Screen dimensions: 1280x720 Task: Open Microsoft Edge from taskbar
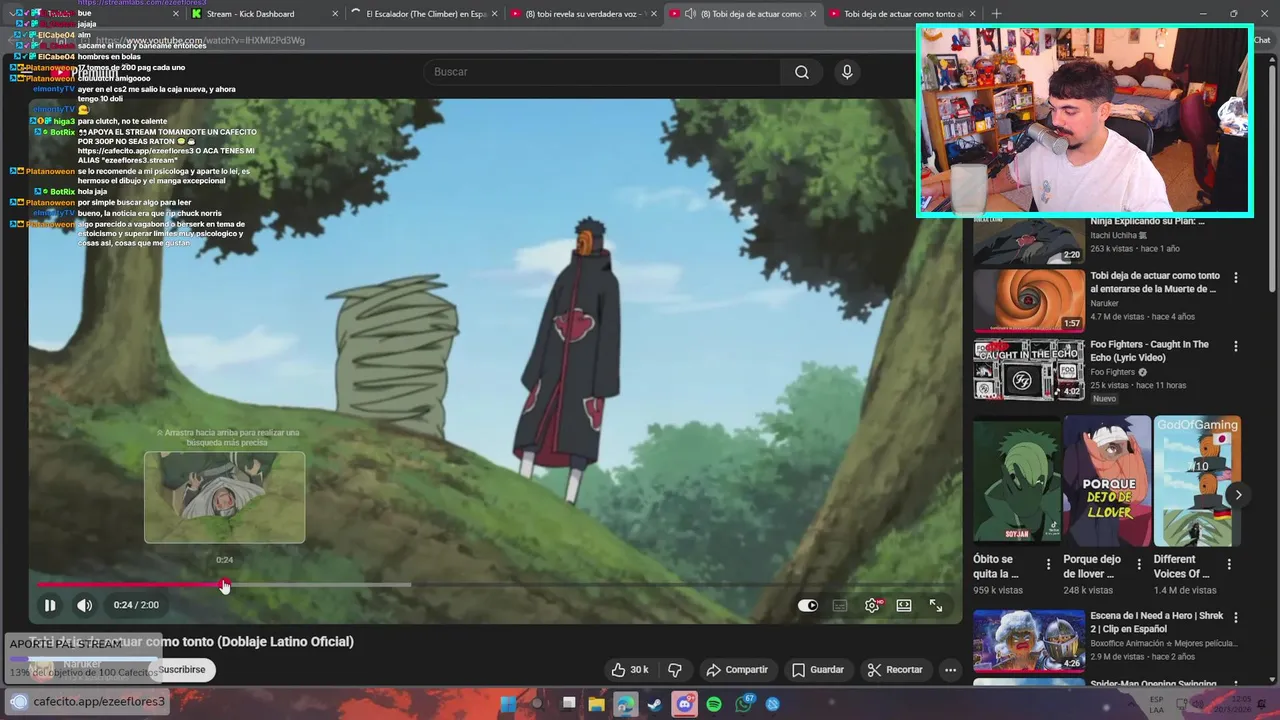(x=626, y=704)
